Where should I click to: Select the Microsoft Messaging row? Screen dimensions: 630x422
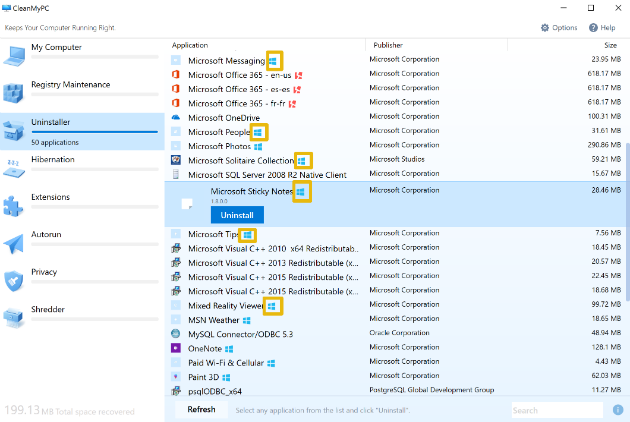[x=395, y=60]
